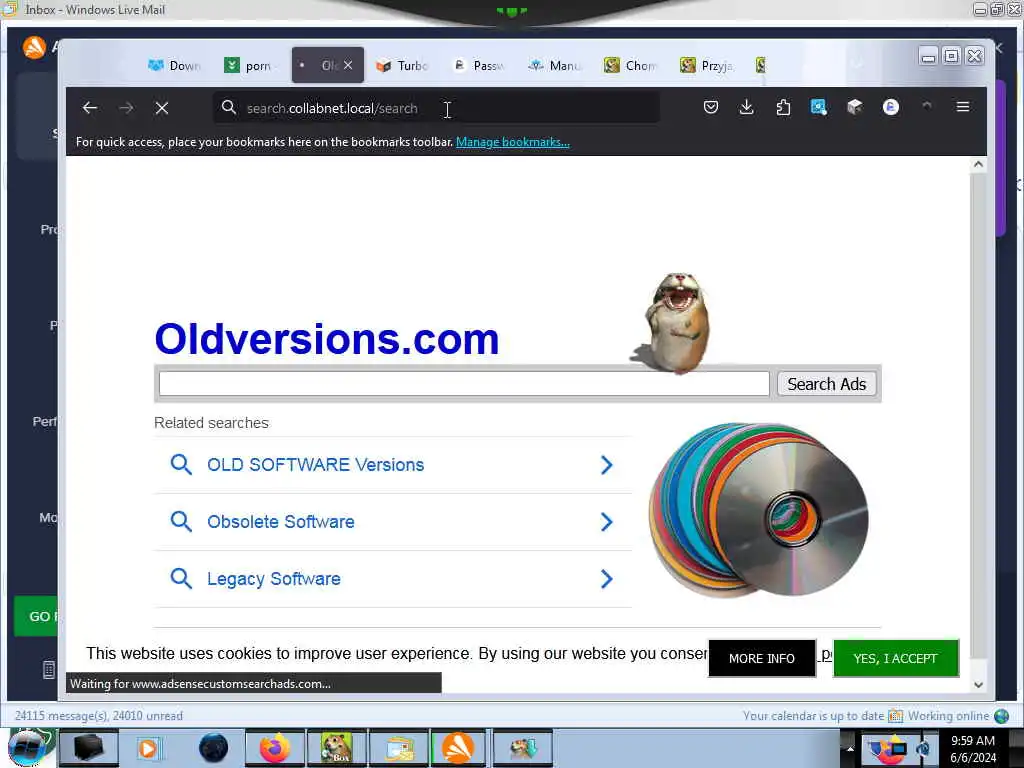1024x768 pixels.
Task: Click MORE INFO on cookie banner
Action: pyautogui.click(x=761, y=658)
